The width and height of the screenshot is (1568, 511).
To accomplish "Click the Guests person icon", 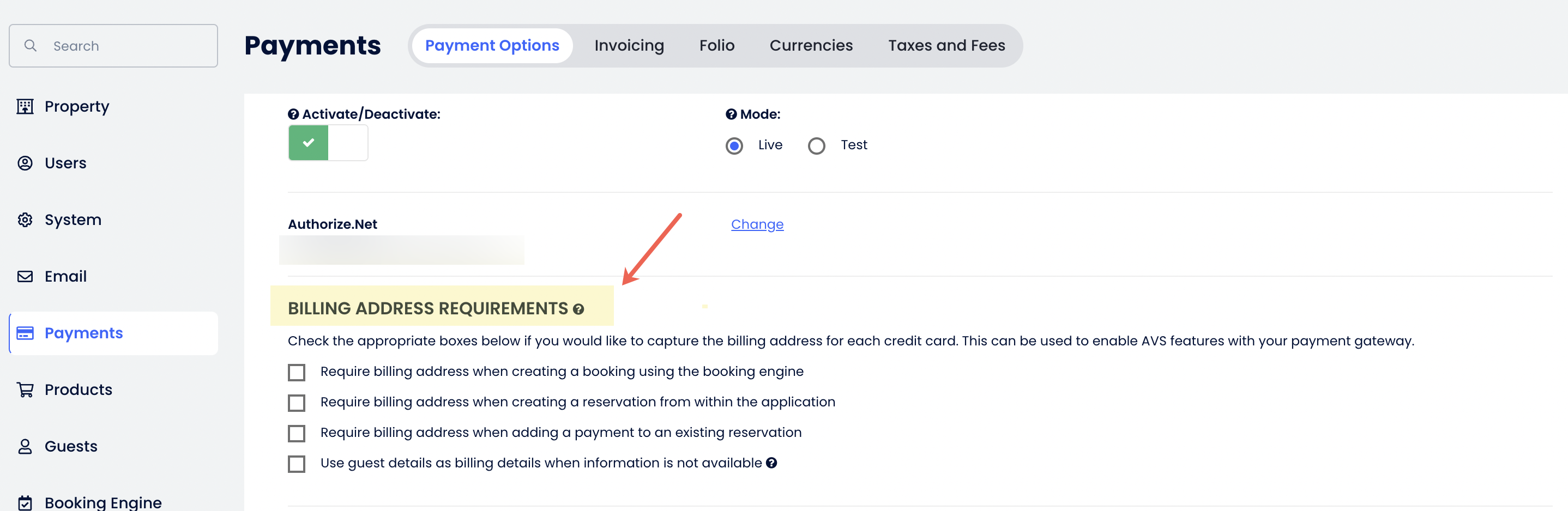I will pos(25,446).
